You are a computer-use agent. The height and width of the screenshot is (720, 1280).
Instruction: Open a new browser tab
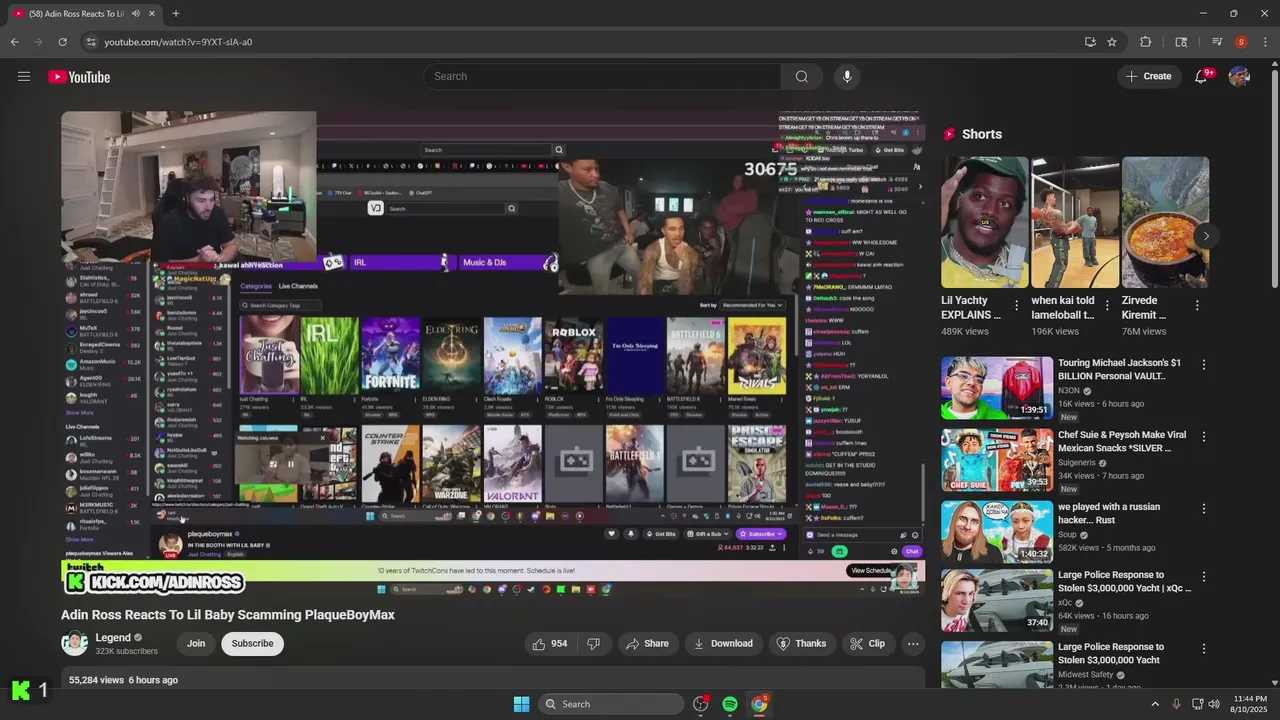pyautogui.click(x=176, y=13)
